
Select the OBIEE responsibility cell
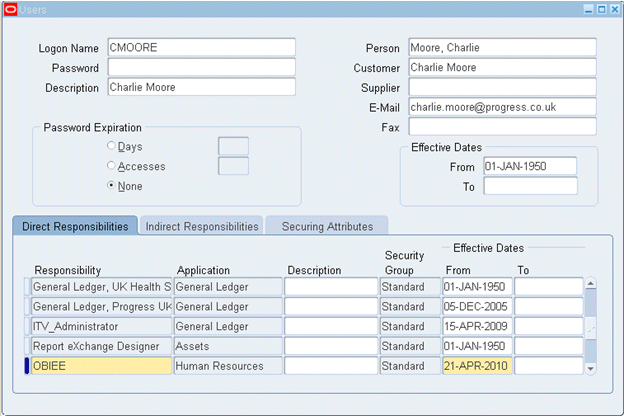(101, 366)
